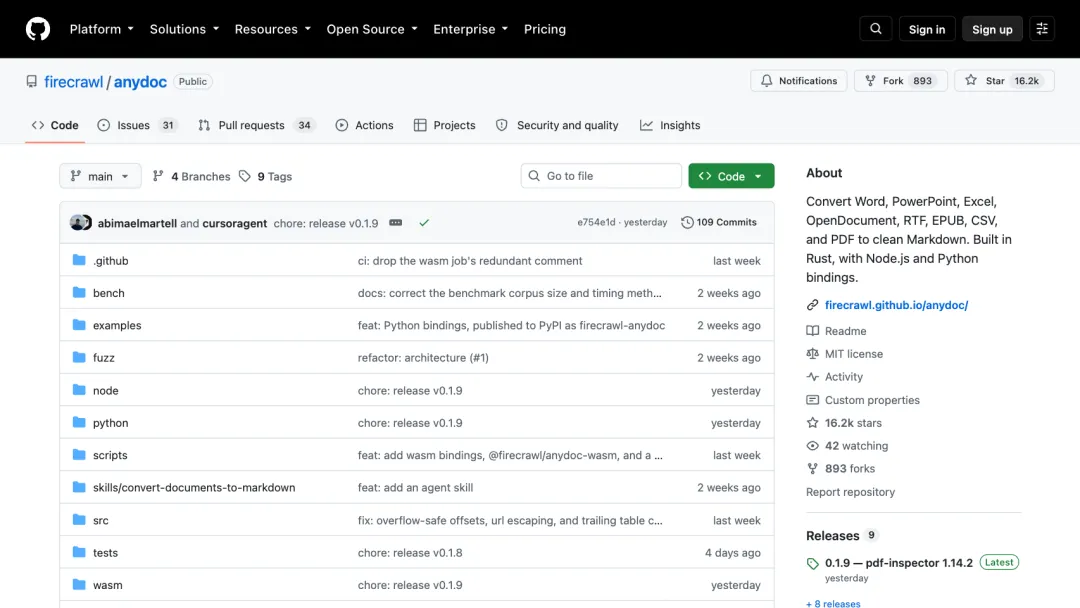Viewport: 1080px width, 608px height.
Task: Open the search magnifier in header
Action: pos(875,29)
